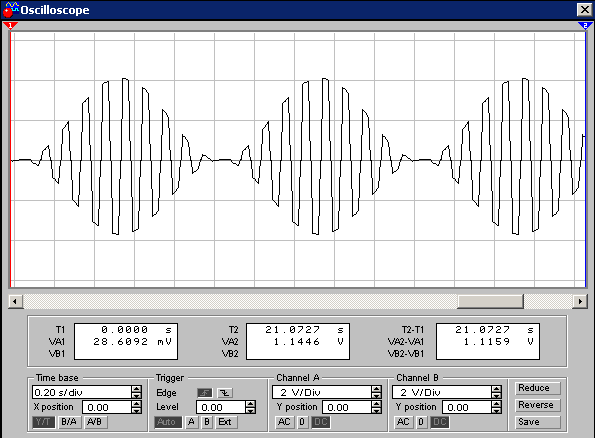Click the VA1 reading 28.6092 mV
Image resolution: width=595 pixels, height=438 pixels.
(132, 342)
